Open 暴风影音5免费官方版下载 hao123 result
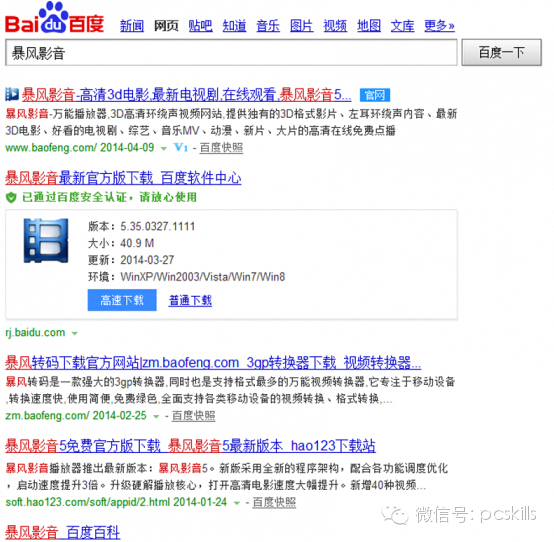Image resolution: width=554 pixels, height=542 pixels. click(190, 446)
